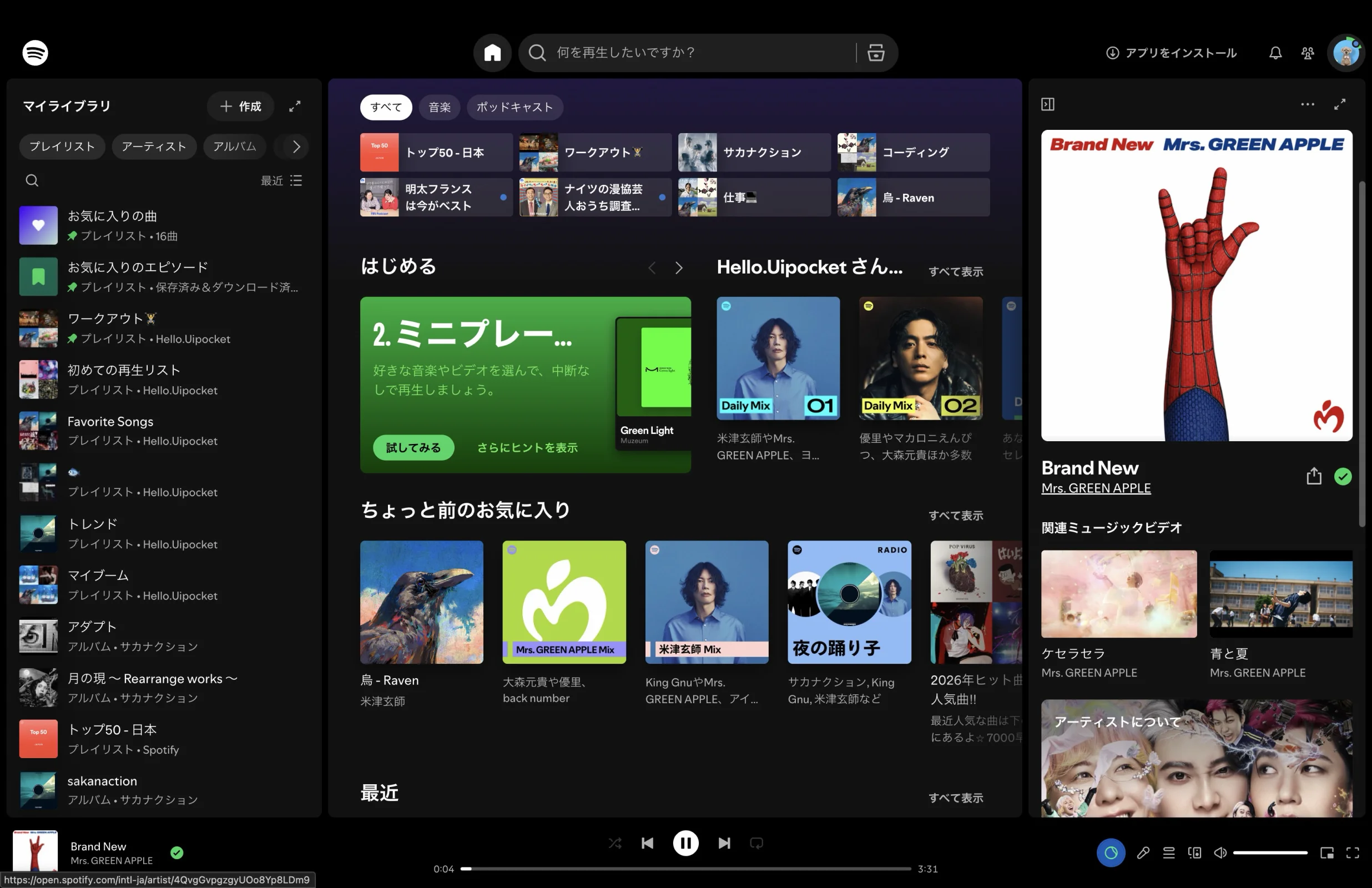Adjust the volume slider
This screenshot has height=888, width=1372.
tap(1269, 852)
